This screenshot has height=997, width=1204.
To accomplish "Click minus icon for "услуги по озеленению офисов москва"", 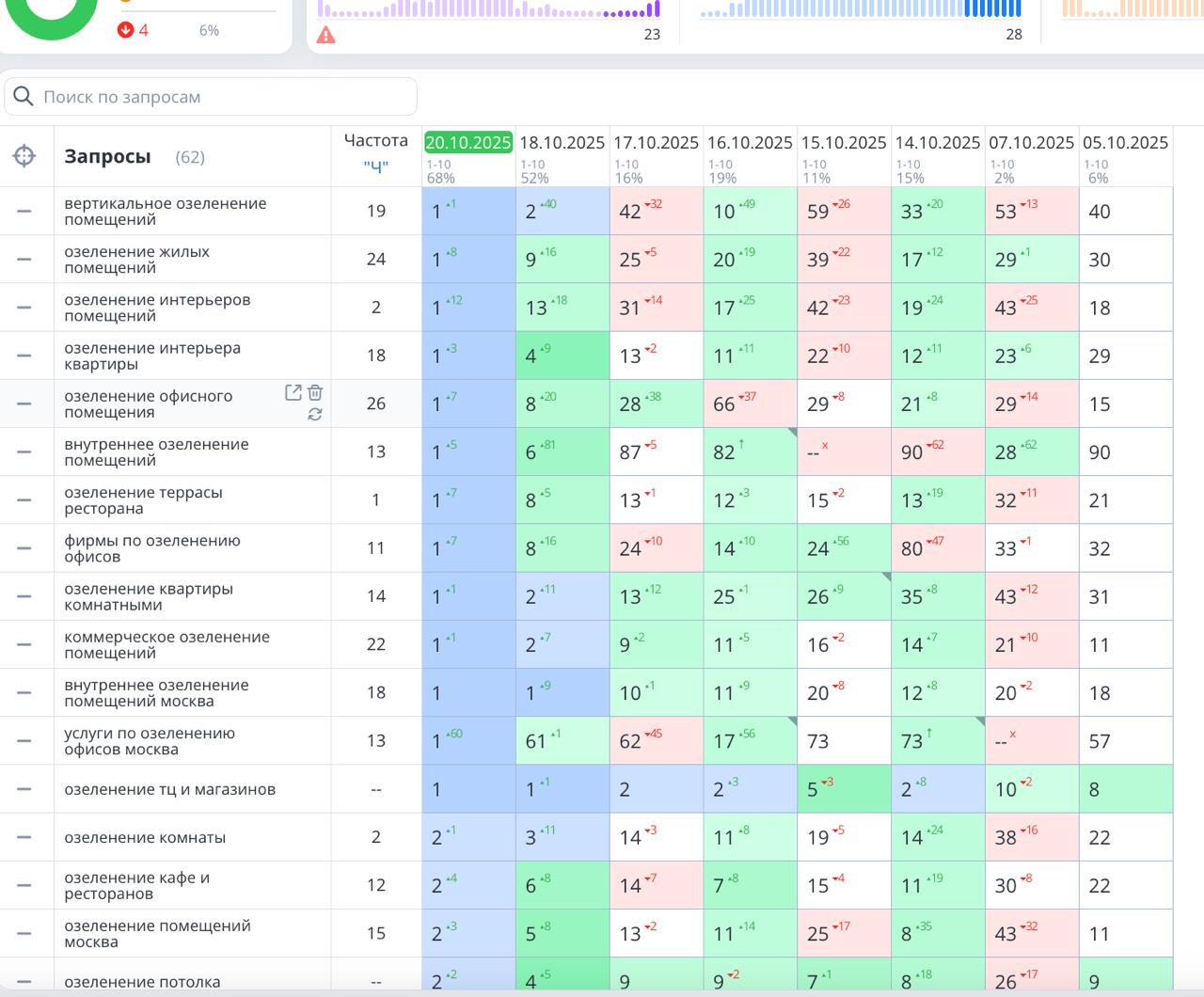I will pyautogui.click(x=24, y=741).
